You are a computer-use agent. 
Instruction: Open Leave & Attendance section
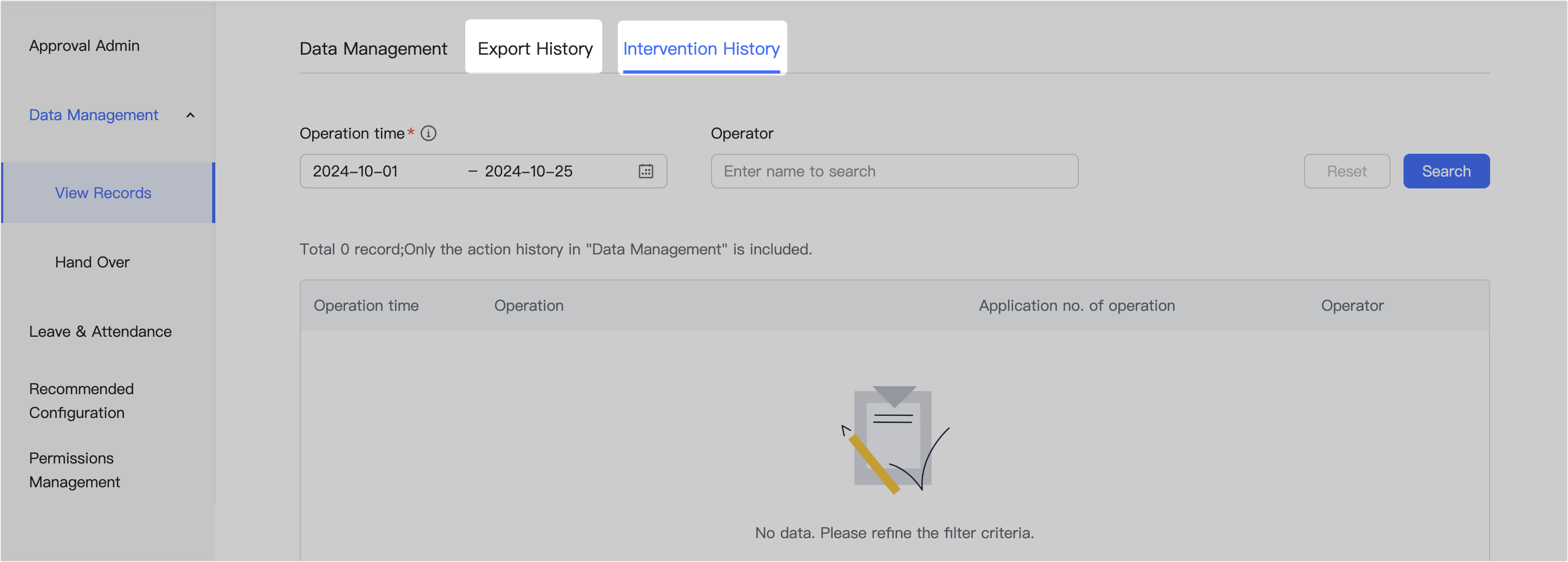pos(101,331)
